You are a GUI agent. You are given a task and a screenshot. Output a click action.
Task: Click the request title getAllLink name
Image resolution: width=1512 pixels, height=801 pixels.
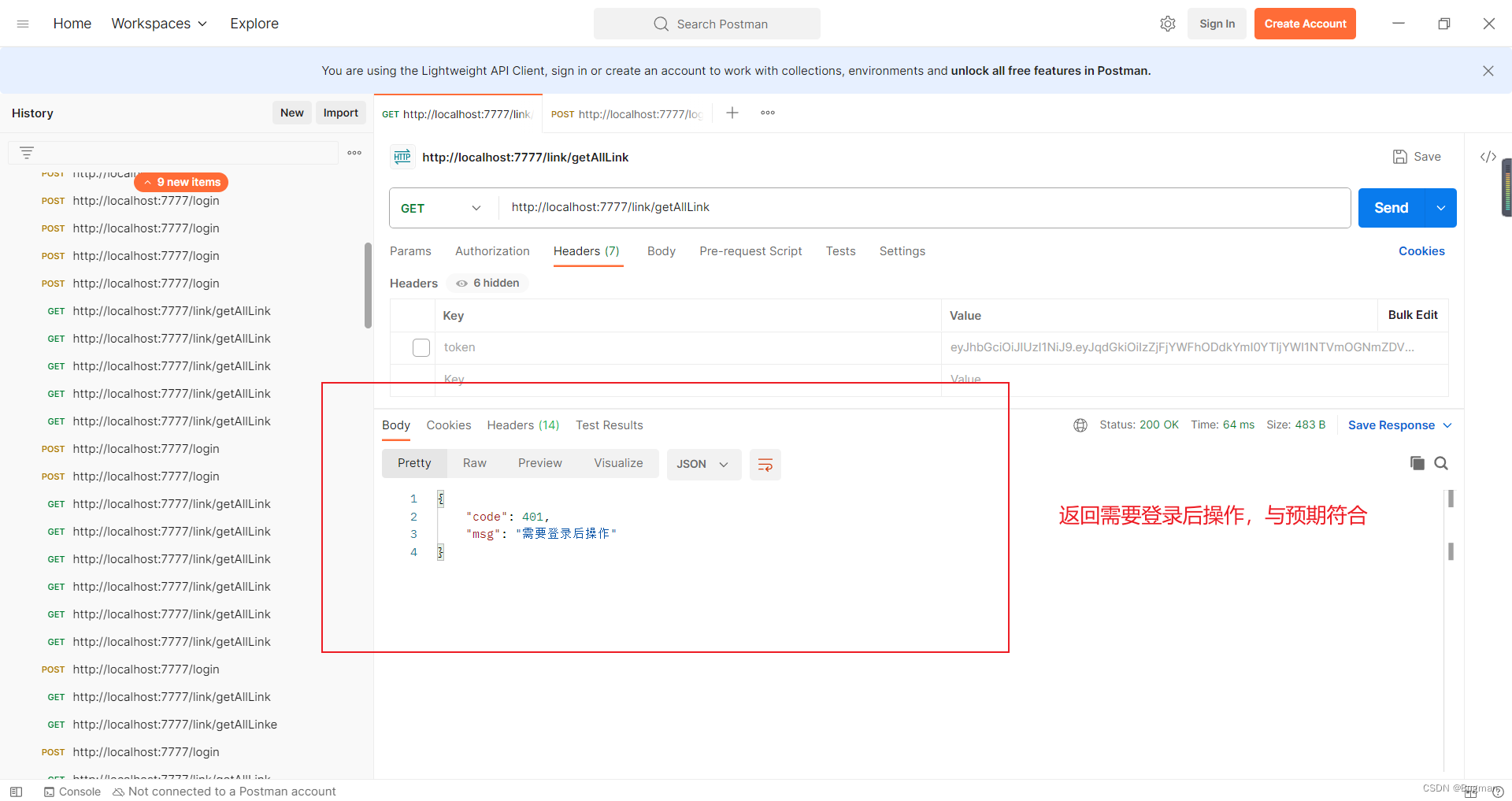(x=525, y=158)
